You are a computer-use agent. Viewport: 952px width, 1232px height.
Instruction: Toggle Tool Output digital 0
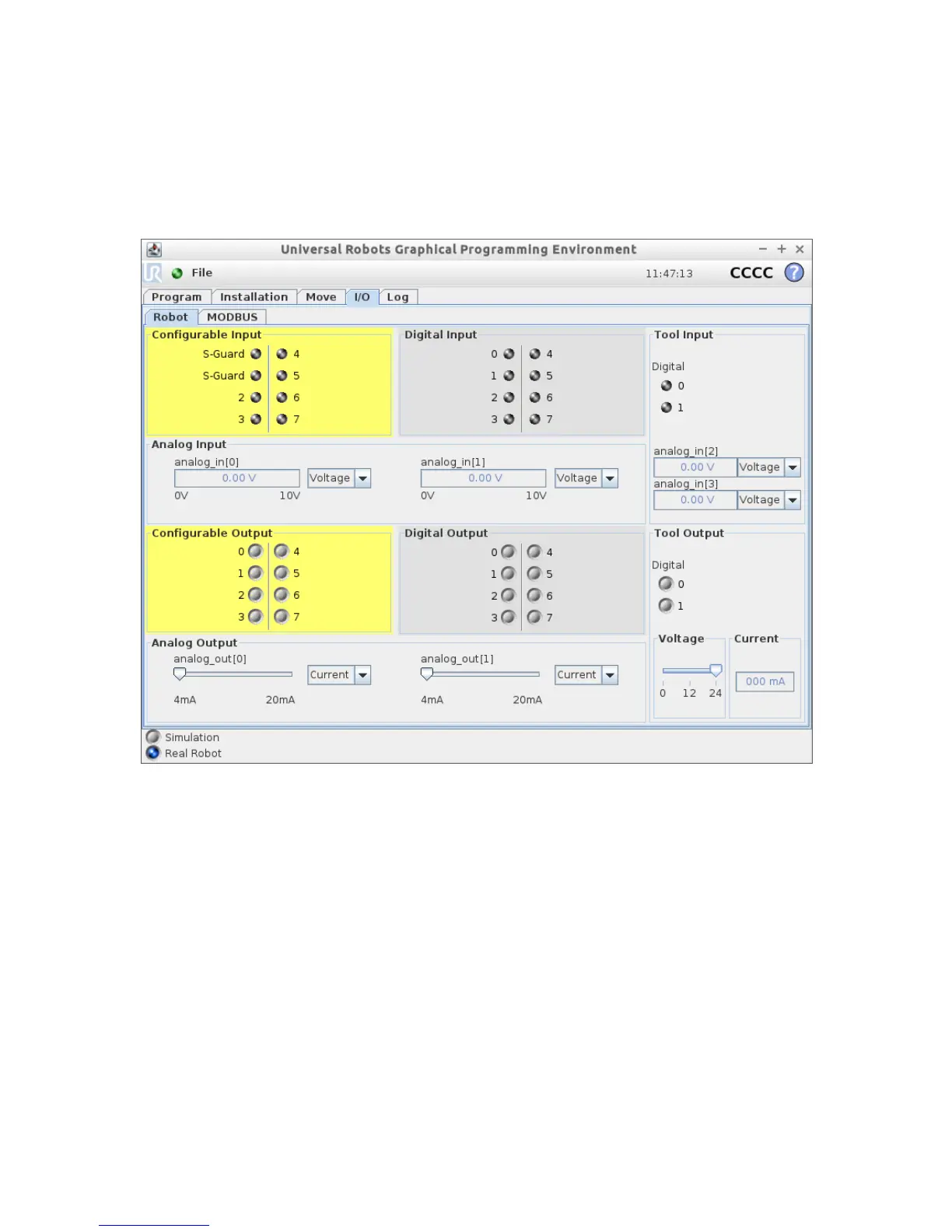(x=666, y=584)
